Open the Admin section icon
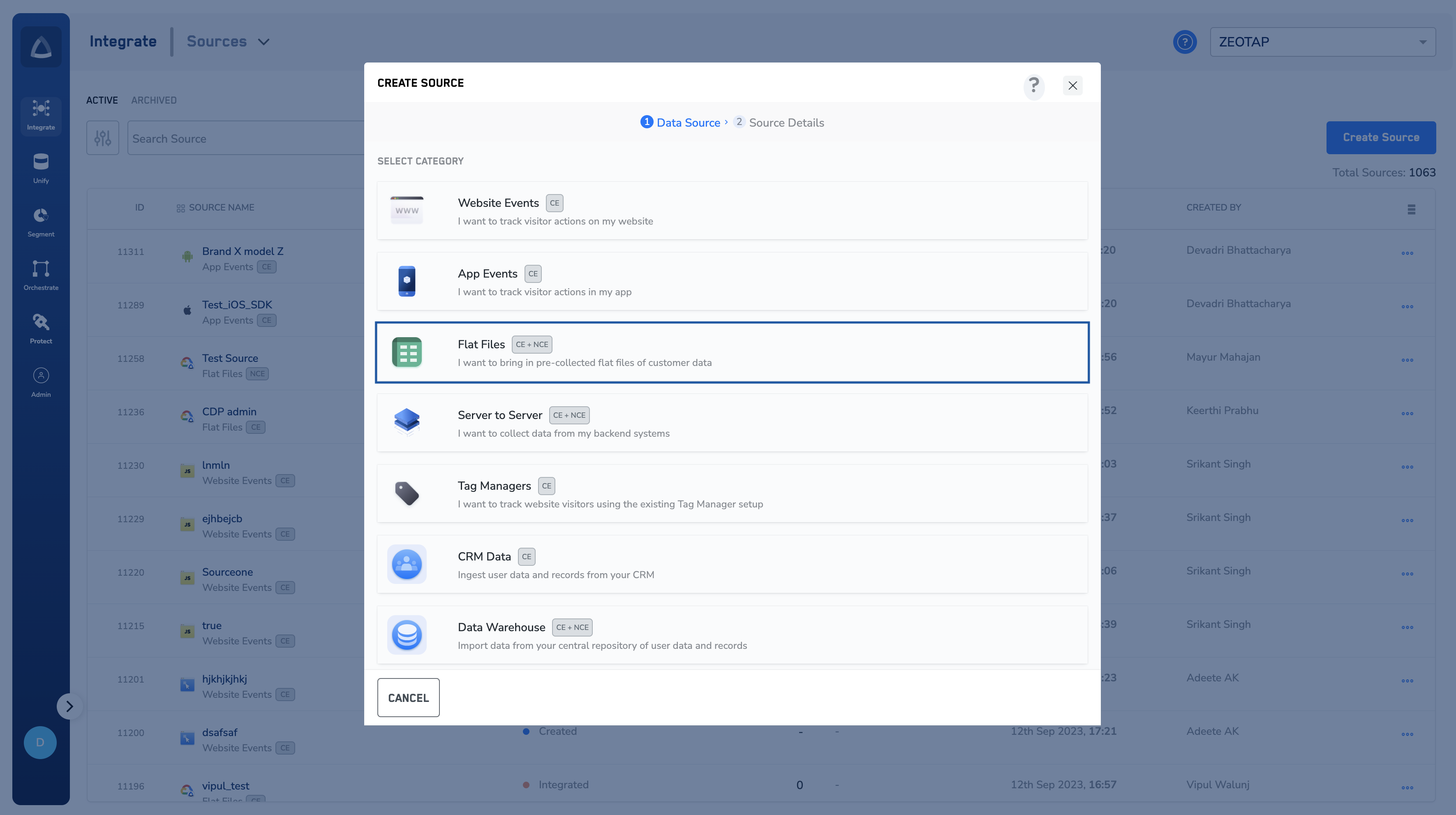The image size is (1456, 815). click(41, 382)
